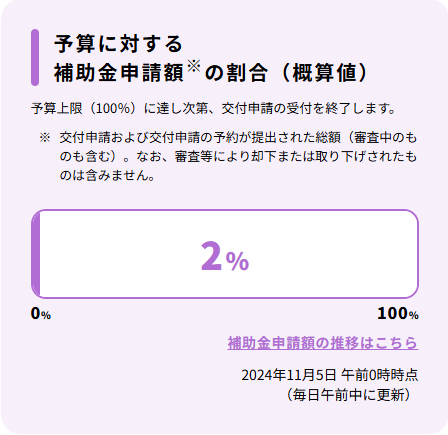Click the purple accent bar beside the heading

35,57
